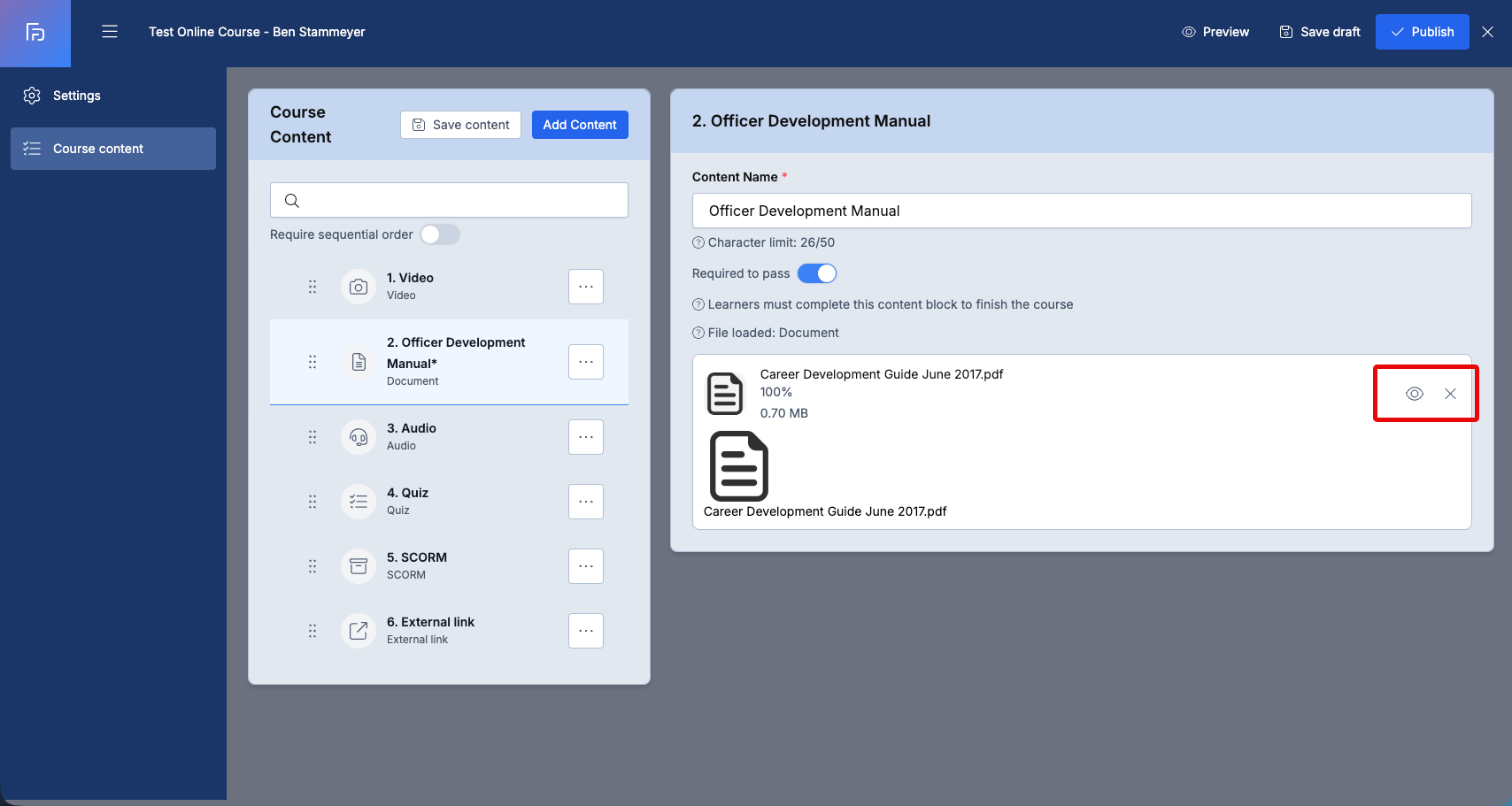Click the camera icon for Video item
Viewport: 1512px width, 806px height.
click(x=359, y=287)
